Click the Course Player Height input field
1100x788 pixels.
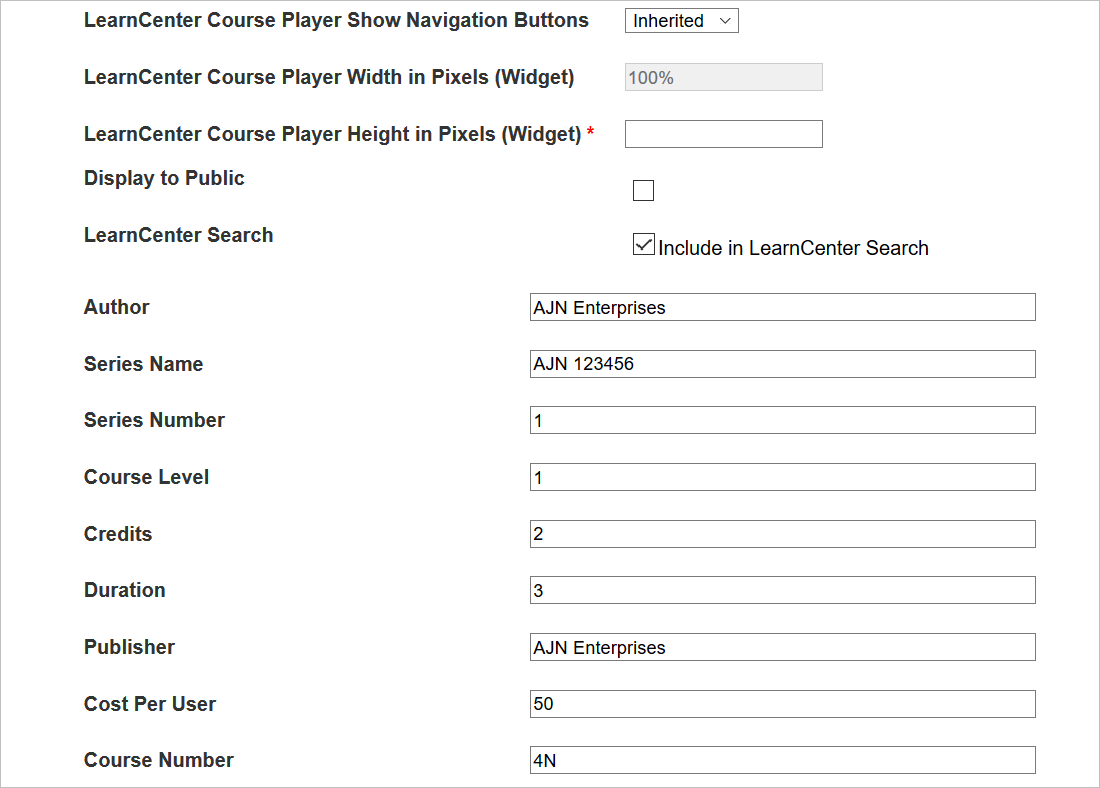coord(723,134)
